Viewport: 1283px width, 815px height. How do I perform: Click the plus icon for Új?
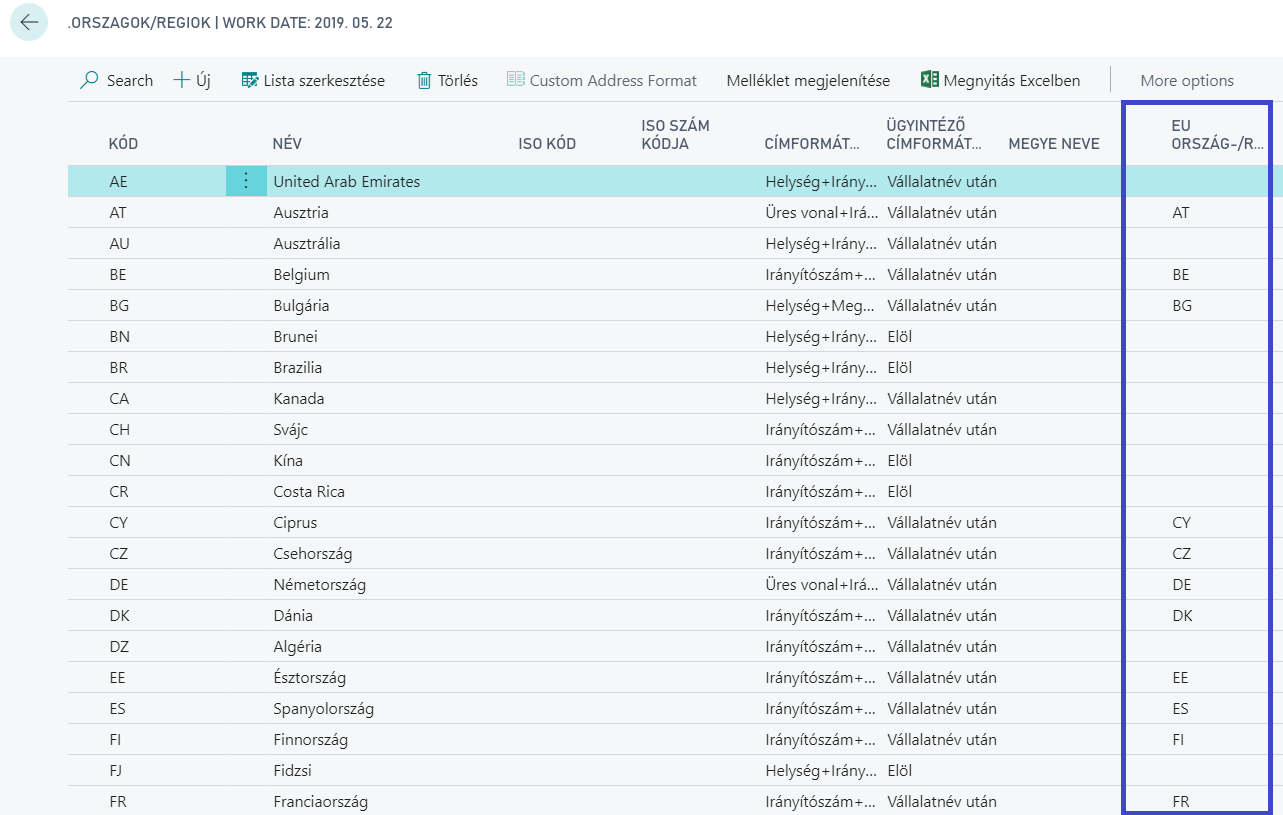(182, 80)
